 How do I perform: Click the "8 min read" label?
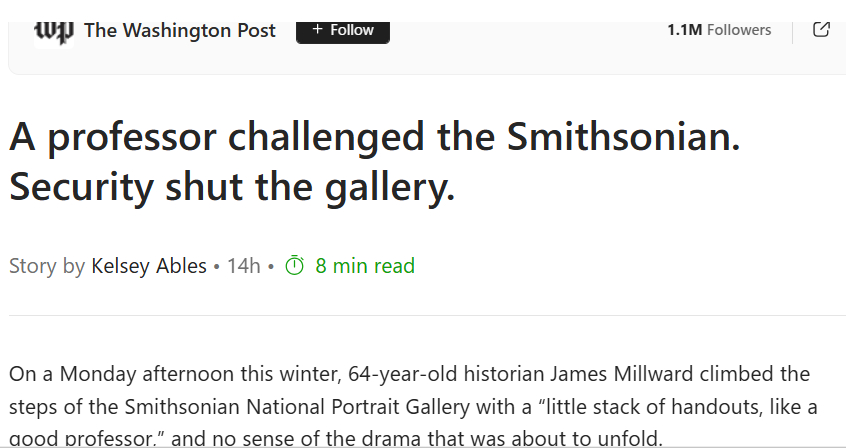(x=365, y=266)
